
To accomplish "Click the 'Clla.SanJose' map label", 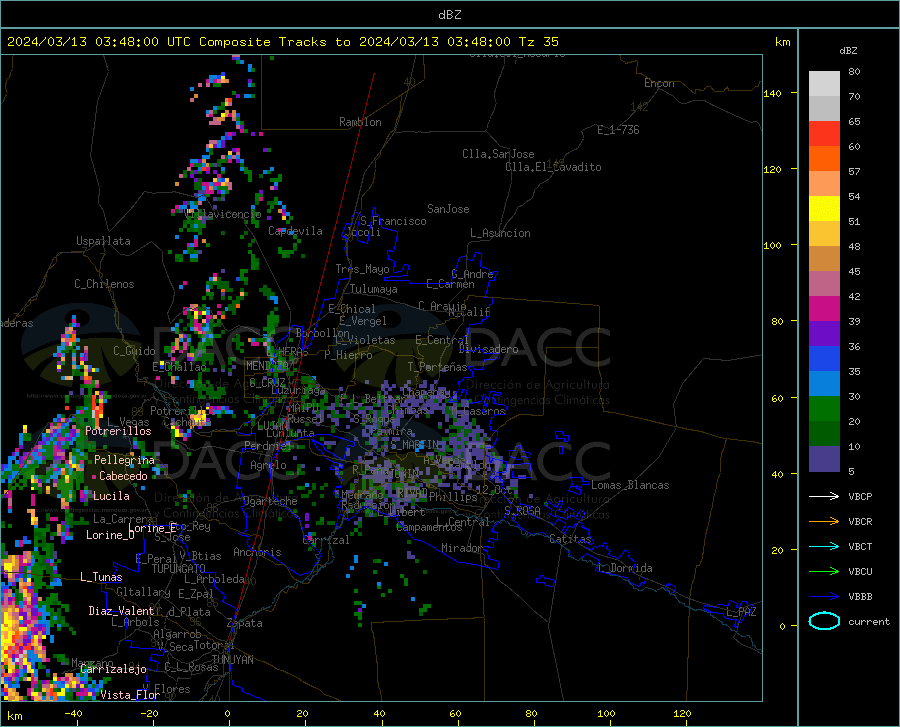I will [x=498, y=154].
